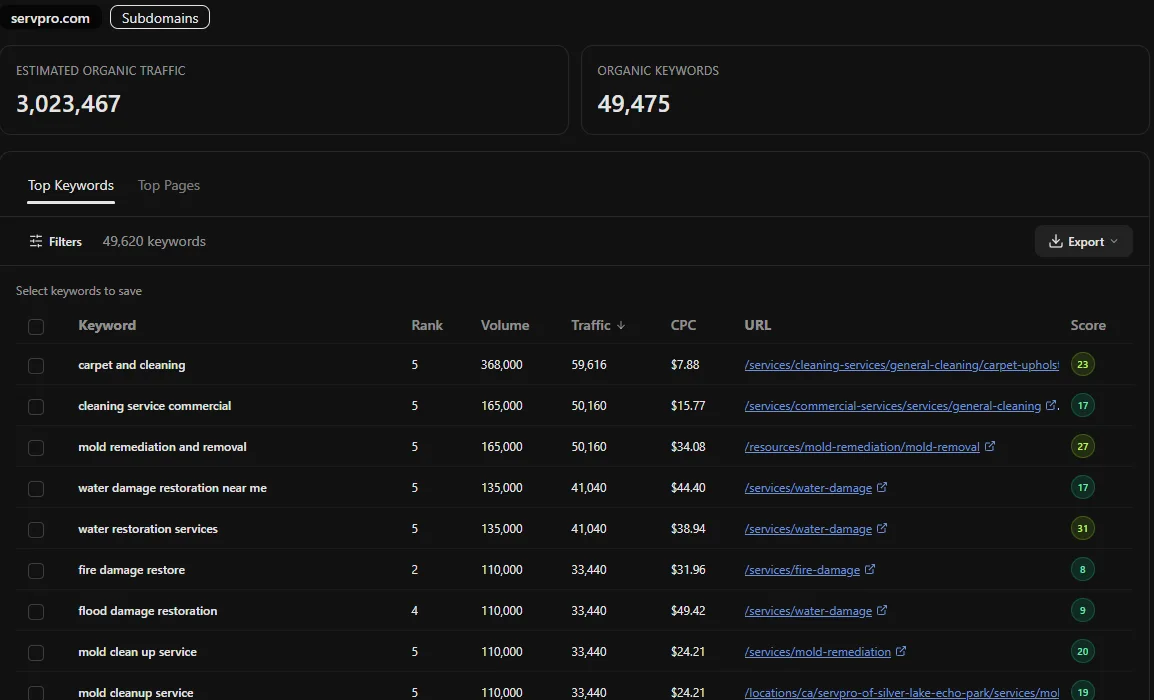Open the Filters panel
Image resolution: width=1154 pixels, height=700 pixels.
(55, 241)
